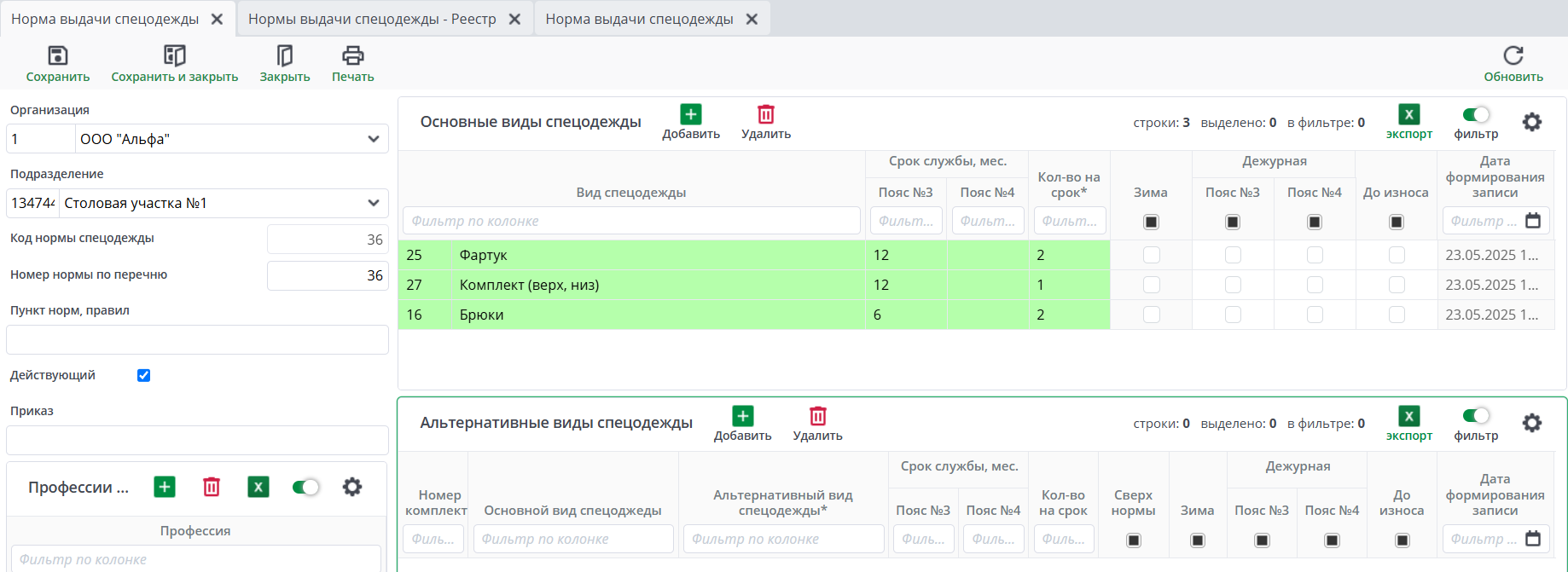1568x572 pixels.
Task: Click the Save (Сохранить) floppy disk icon
Action: point(57,56)
